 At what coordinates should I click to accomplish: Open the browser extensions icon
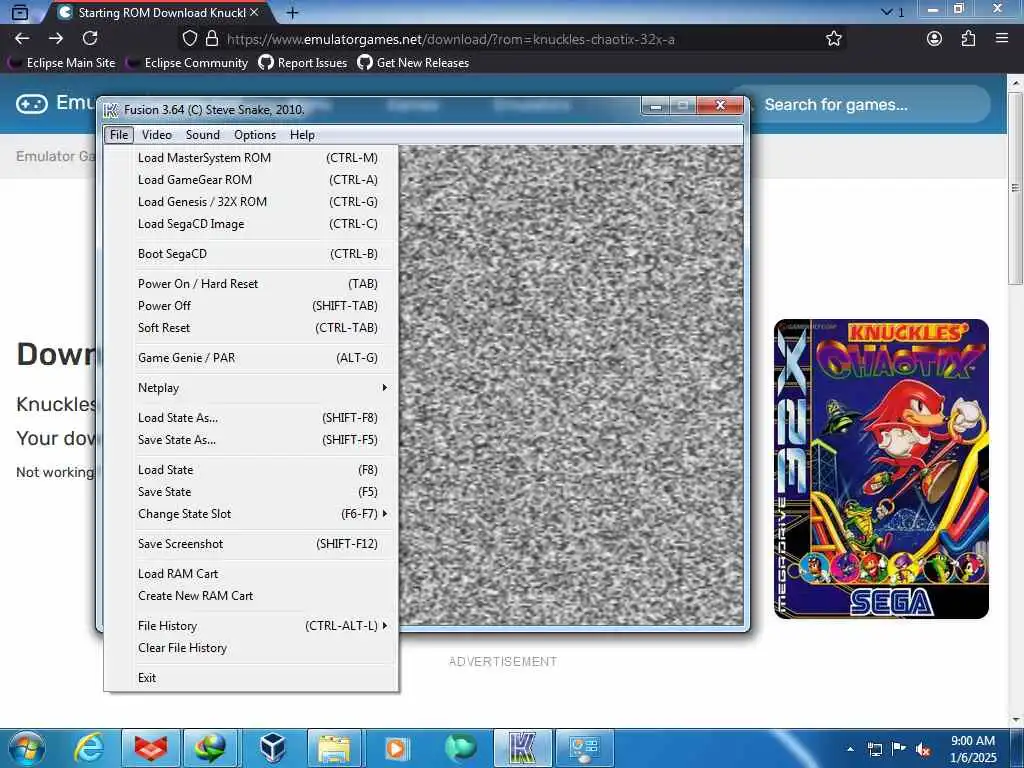click(968, 39)
